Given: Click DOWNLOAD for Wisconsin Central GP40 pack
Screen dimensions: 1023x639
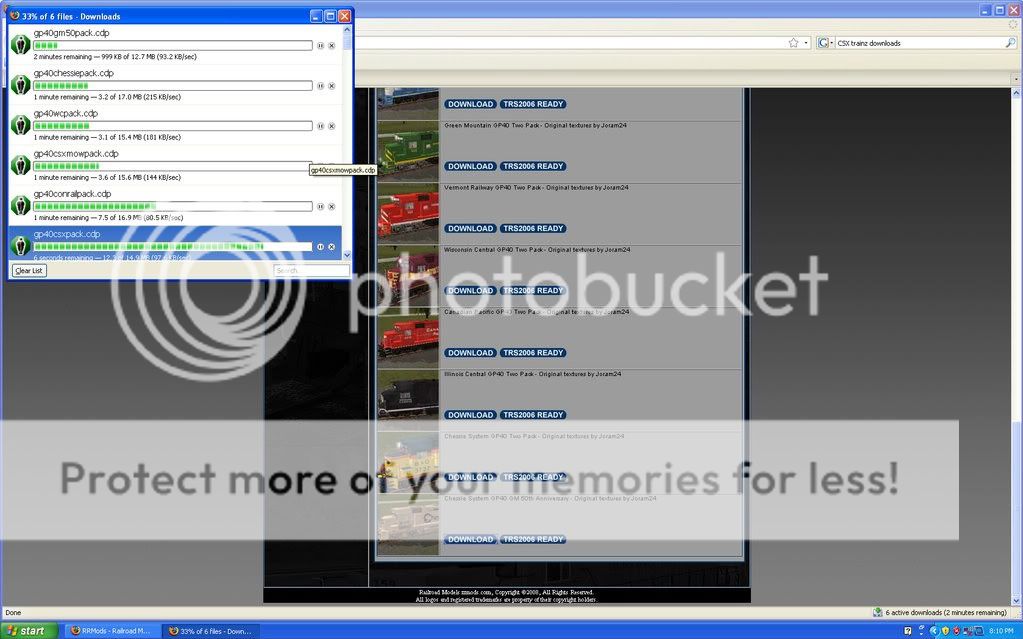Looking at the screenshot, I should pyautogui.click(x=470, y=290).
